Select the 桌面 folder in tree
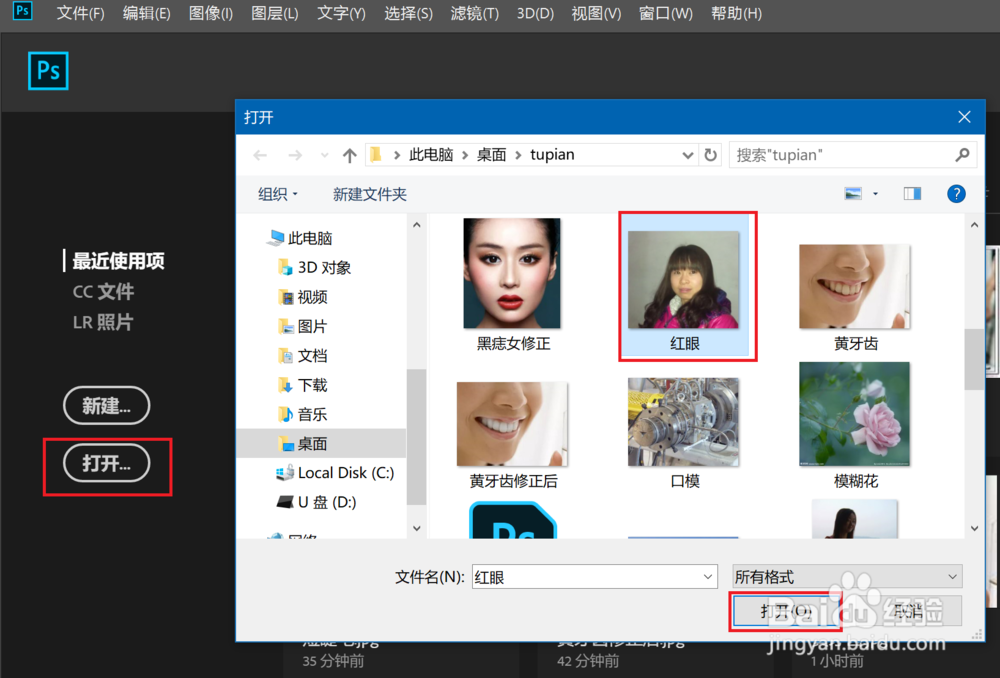Viewport: 1000px width, 678px height. pyautogui.click(x=304, y=443)
